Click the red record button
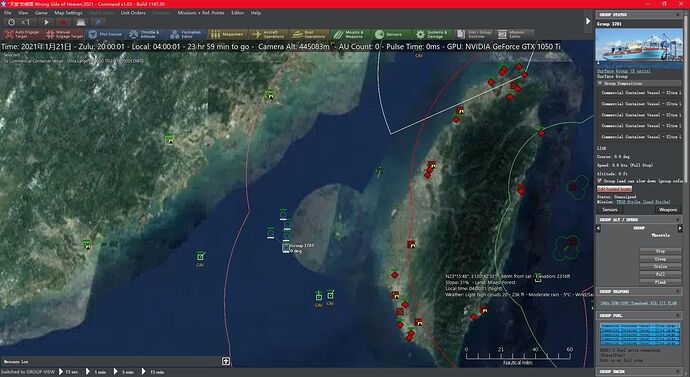Image resolution: width=690 pixels, height=377 pixels. pyautogui.click(x=63, y=22)
